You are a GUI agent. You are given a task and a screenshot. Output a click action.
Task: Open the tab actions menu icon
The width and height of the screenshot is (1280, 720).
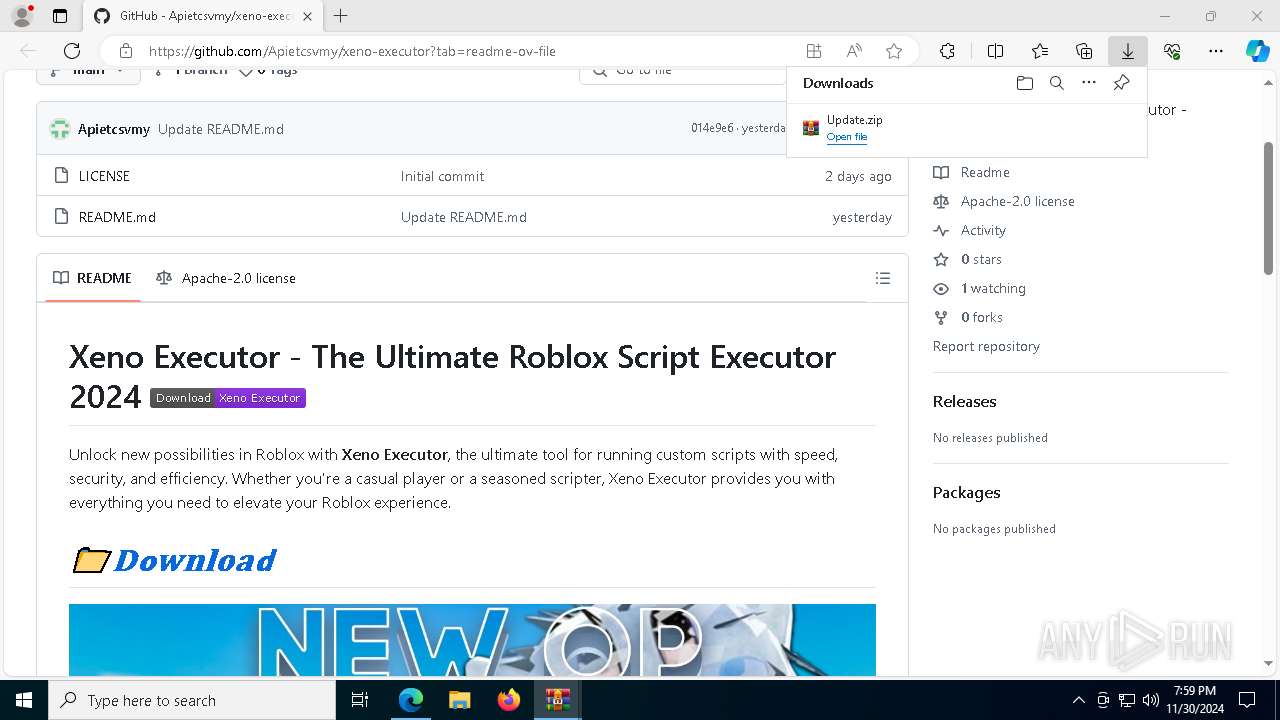click(x=60, y=16)
